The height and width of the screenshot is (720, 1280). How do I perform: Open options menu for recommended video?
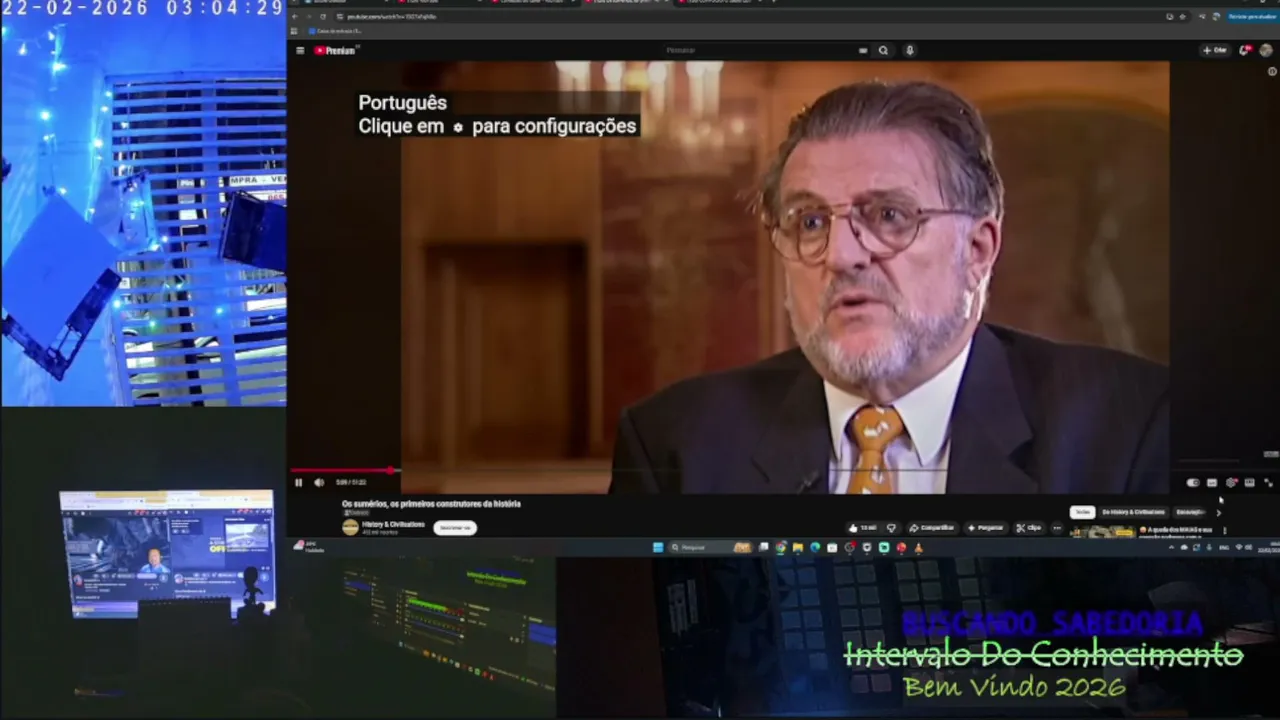click(x=1224, y=530)
